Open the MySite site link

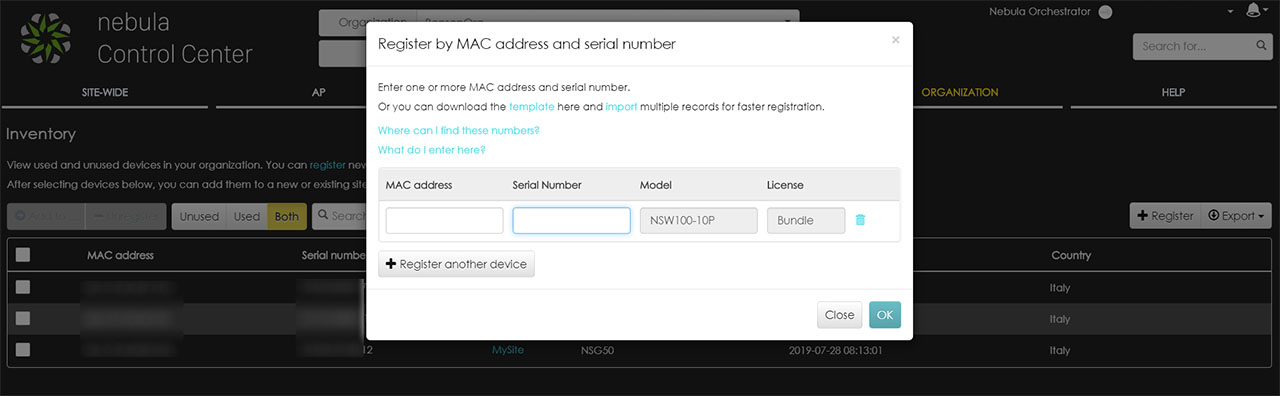508,350
